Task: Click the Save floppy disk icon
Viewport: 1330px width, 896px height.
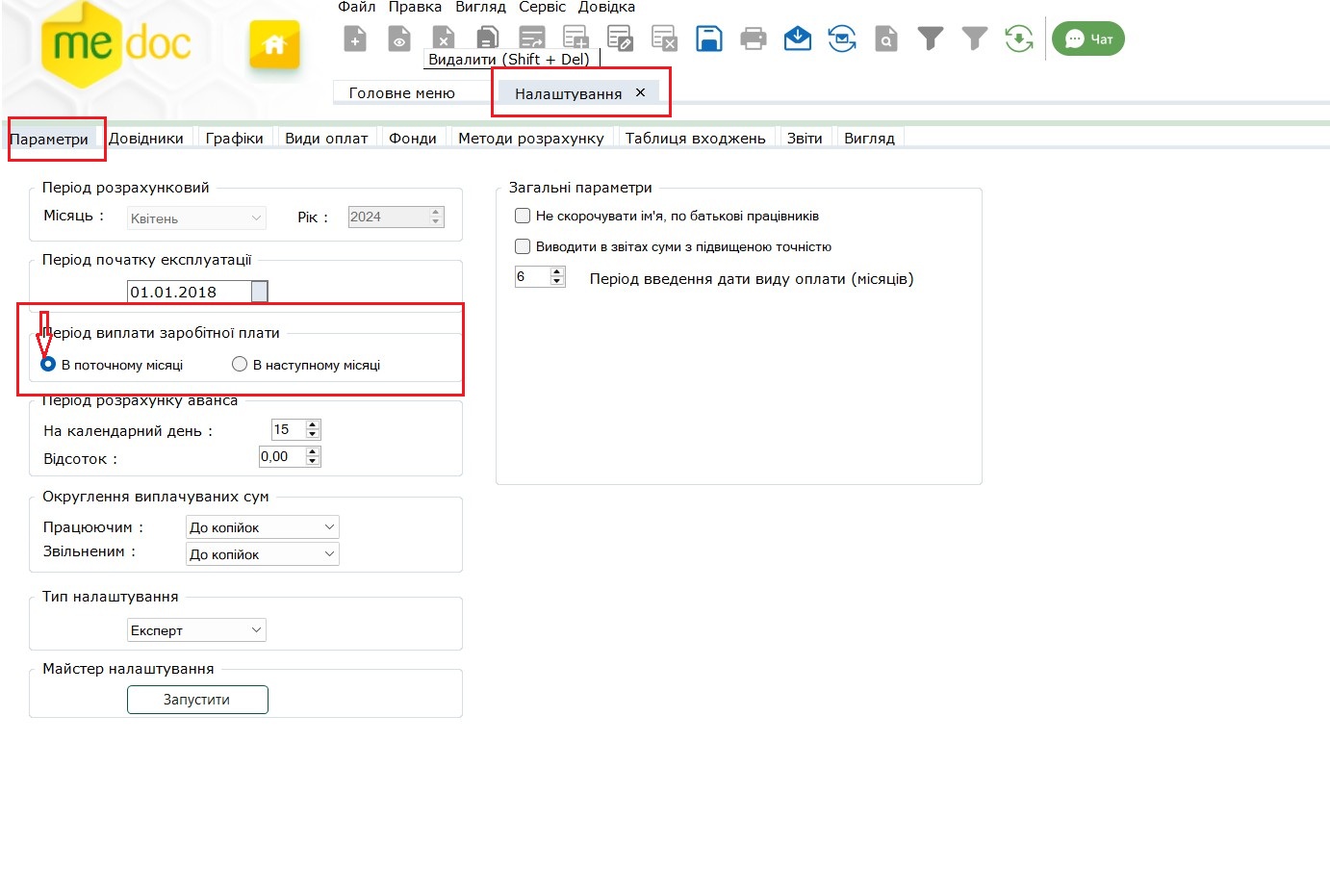Action: [708, 39]
